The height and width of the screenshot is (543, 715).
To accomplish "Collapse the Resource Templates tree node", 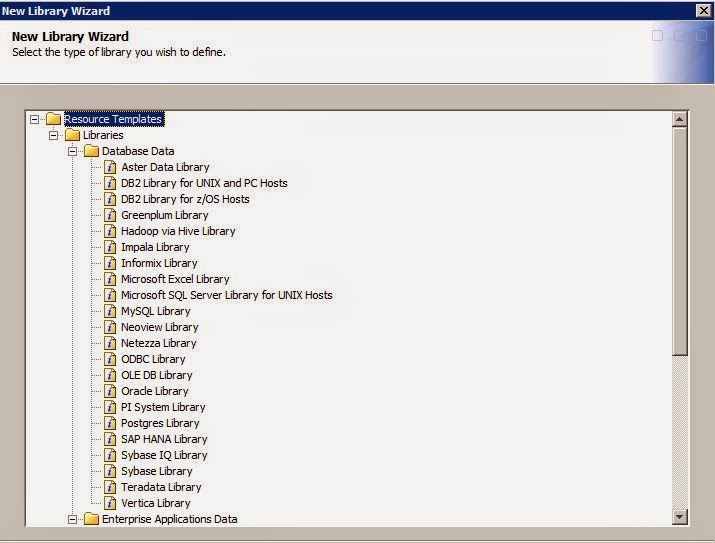I will click(x=35, y=119).
